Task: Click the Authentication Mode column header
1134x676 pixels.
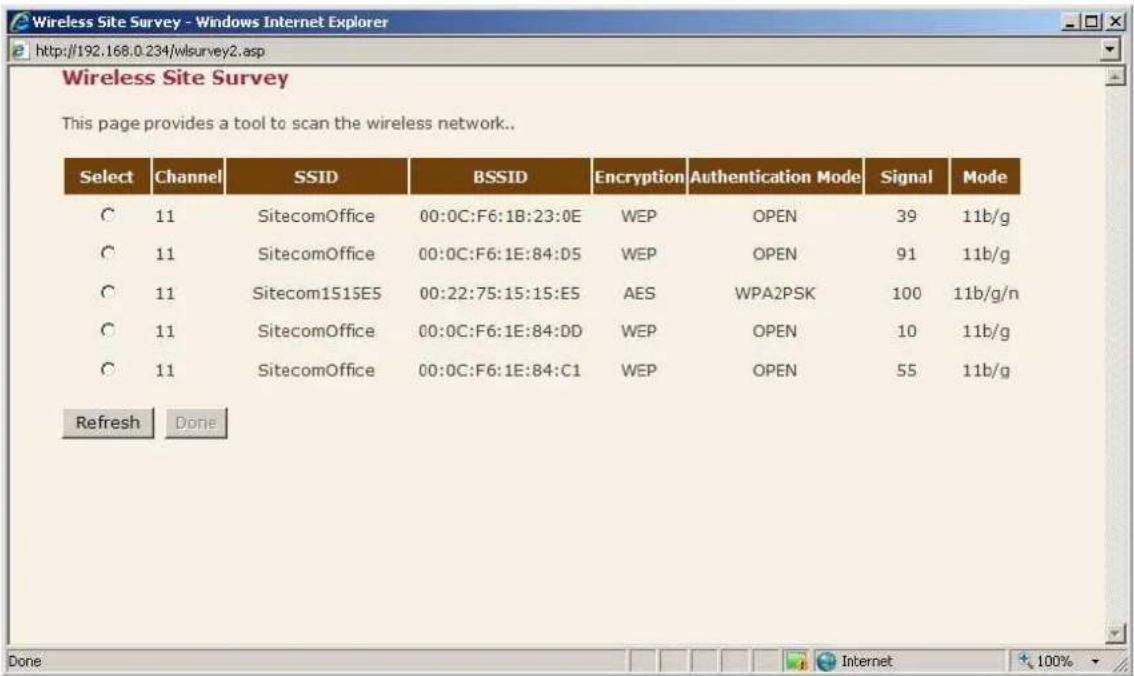Action: coord(775,176)
